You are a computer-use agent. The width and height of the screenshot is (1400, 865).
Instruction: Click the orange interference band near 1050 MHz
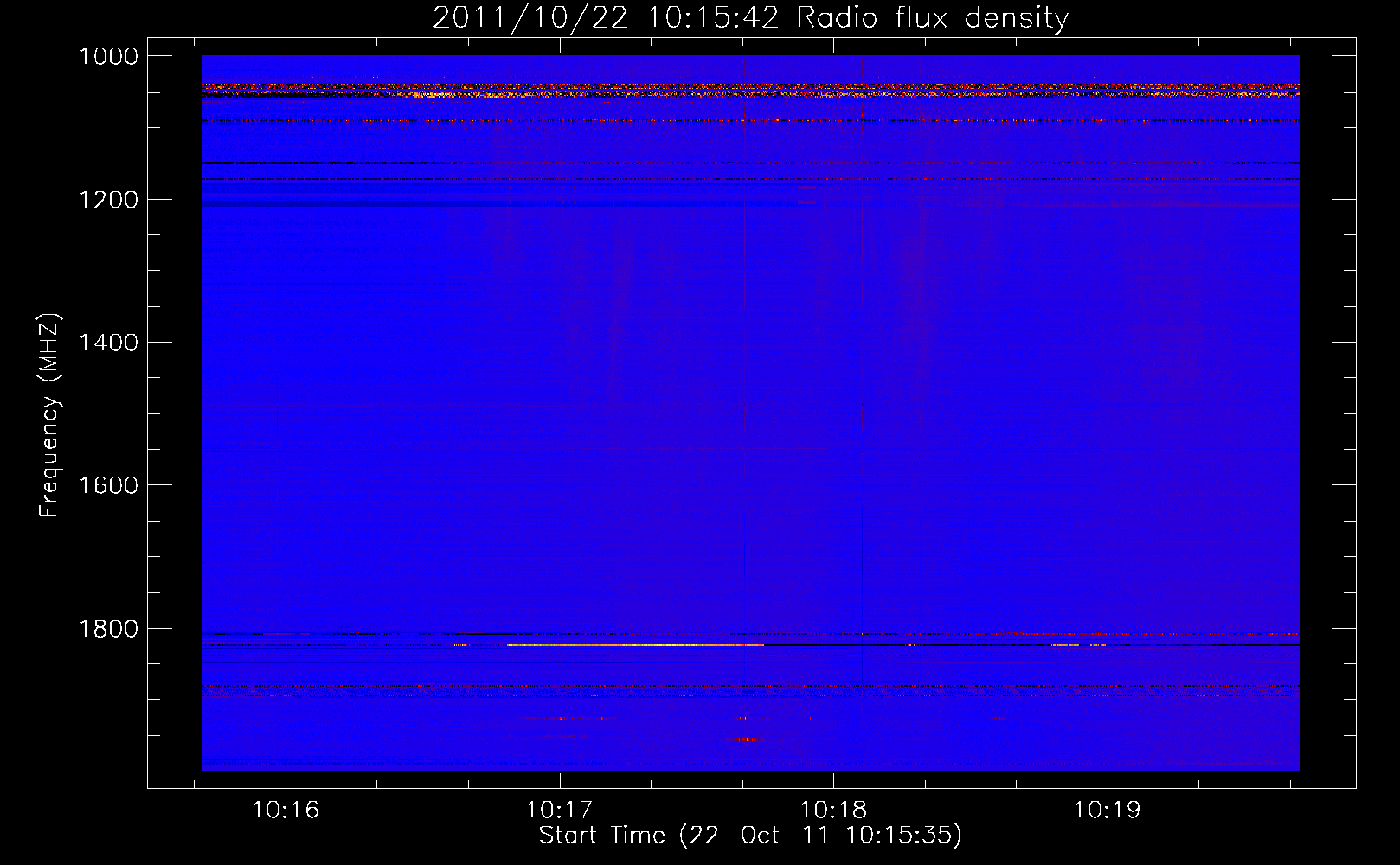(x=750, y=91)
